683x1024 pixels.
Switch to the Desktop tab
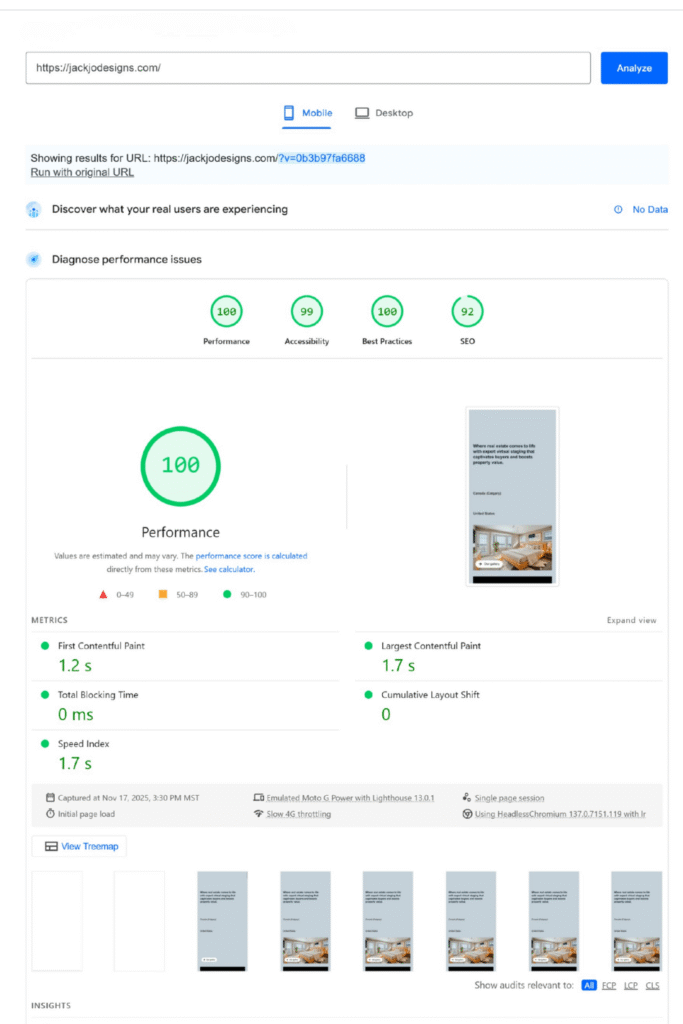click(384, 113)
